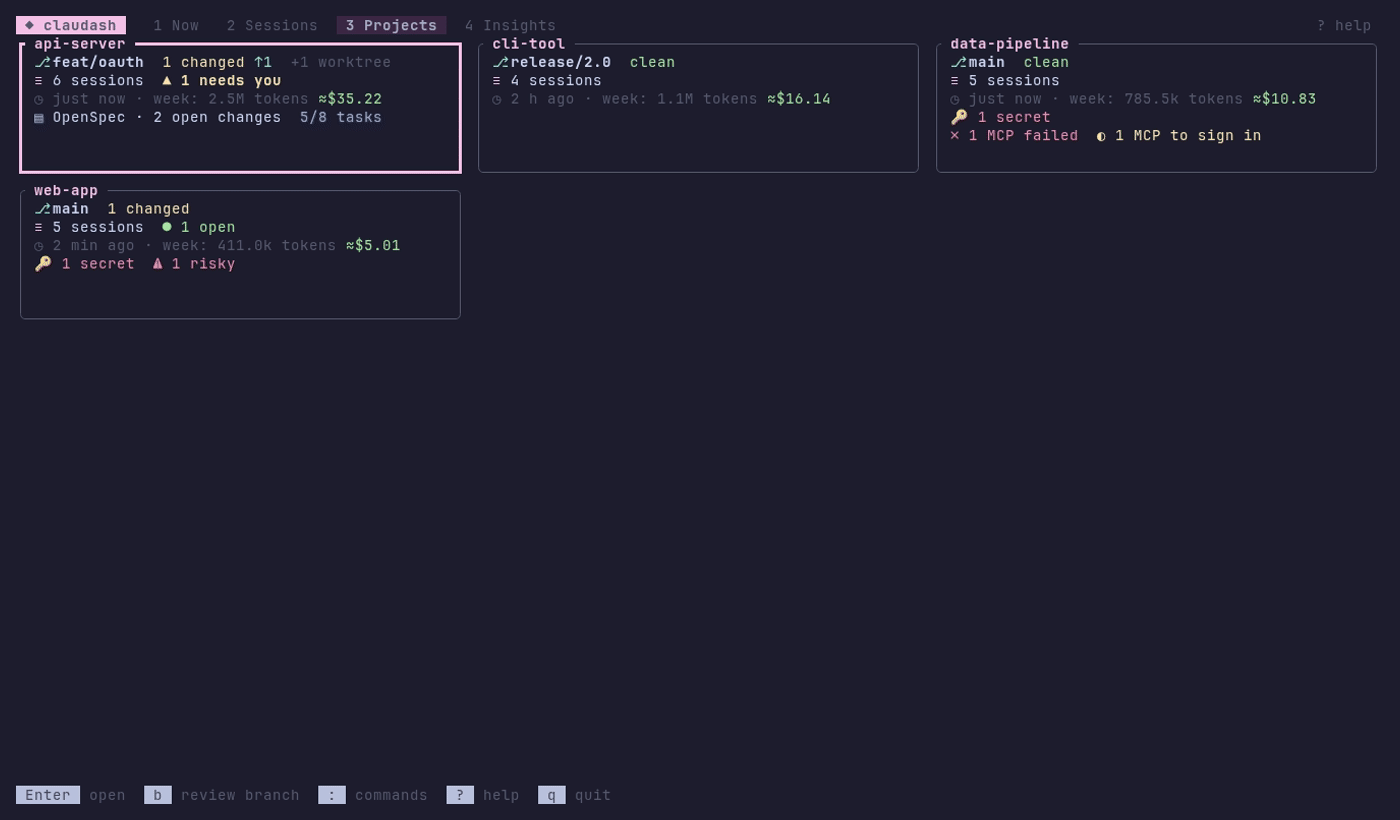Viewport: 1400px width, 820px height.
Task: Open the ? help link at top right
Action: (x=1344, y=26)
